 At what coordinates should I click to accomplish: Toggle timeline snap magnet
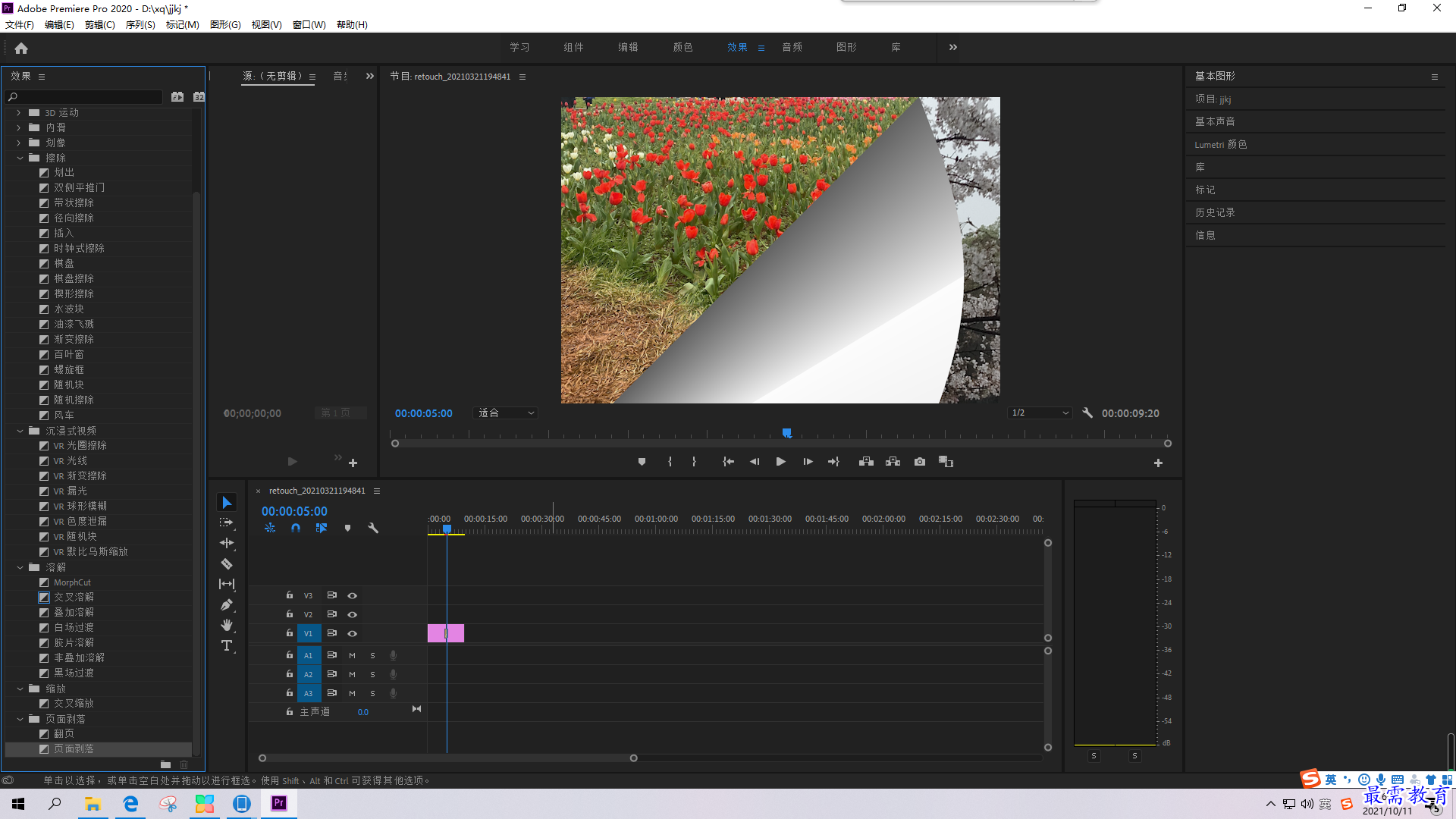point(296,528)
